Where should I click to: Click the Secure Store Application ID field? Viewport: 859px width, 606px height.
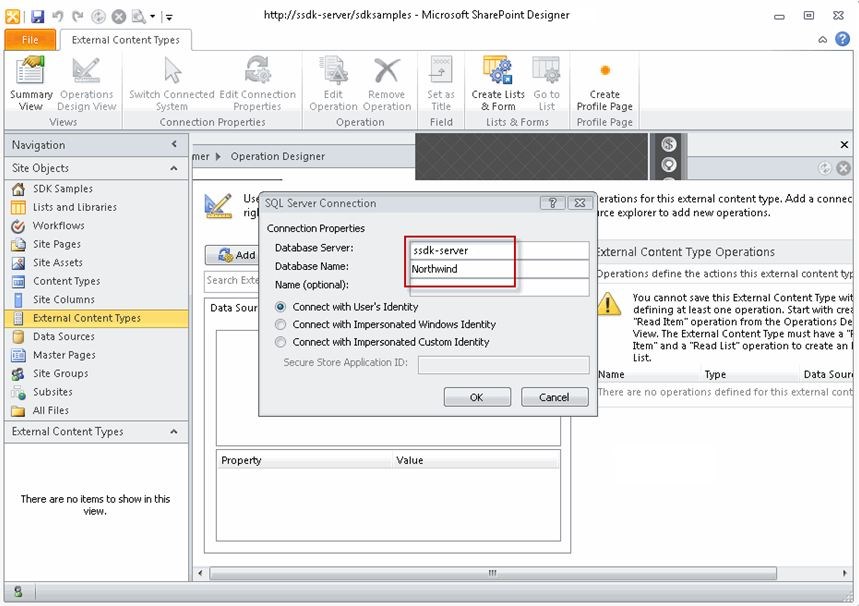click(x=503, y=365)
